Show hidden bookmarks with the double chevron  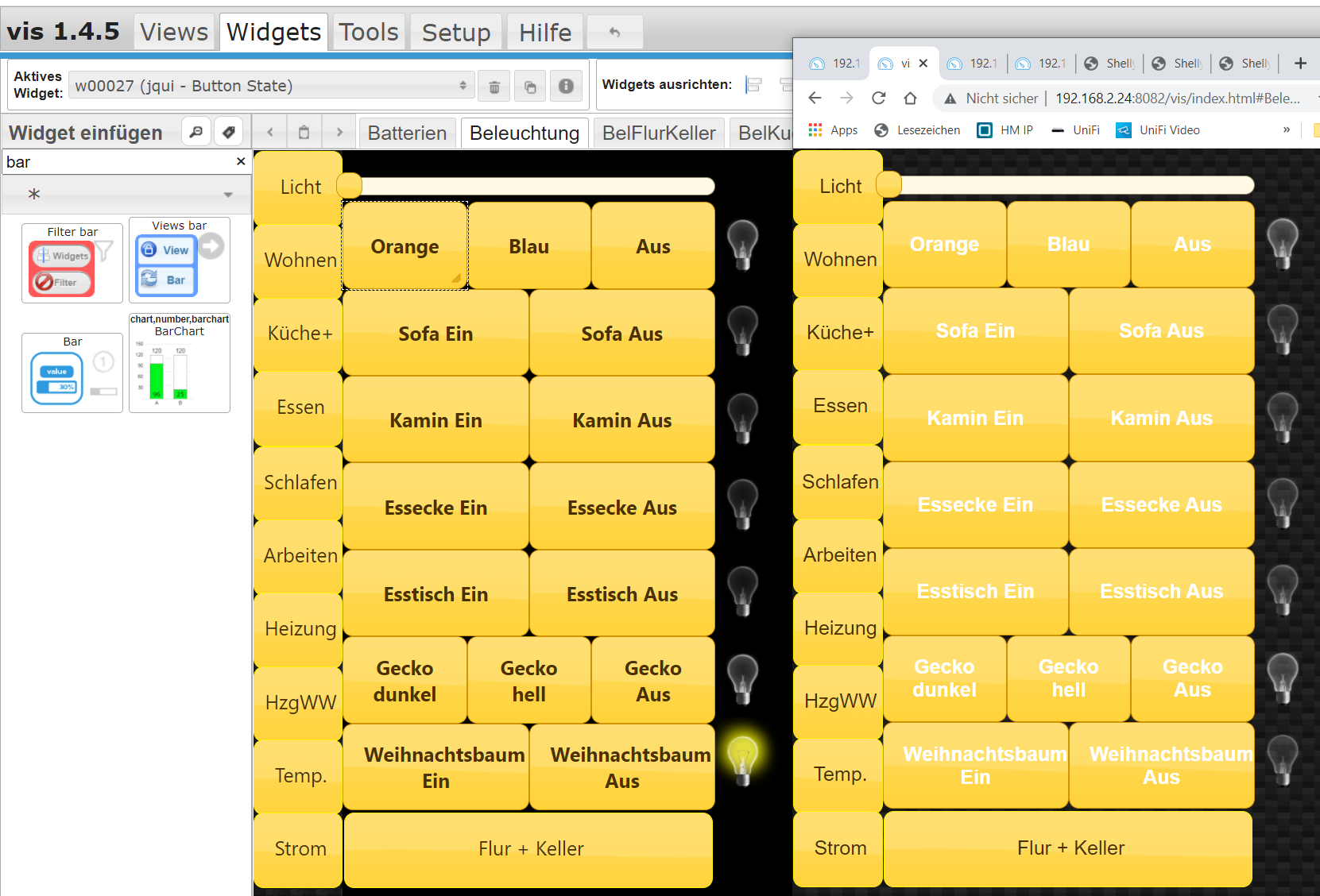pos(1287,129)
